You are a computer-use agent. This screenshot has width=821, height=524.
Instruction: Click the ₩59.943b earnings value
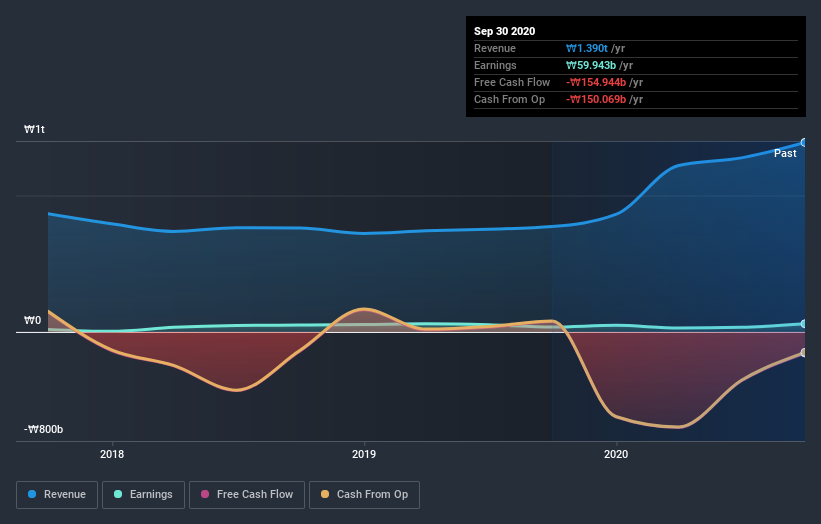tap(591, 65)
